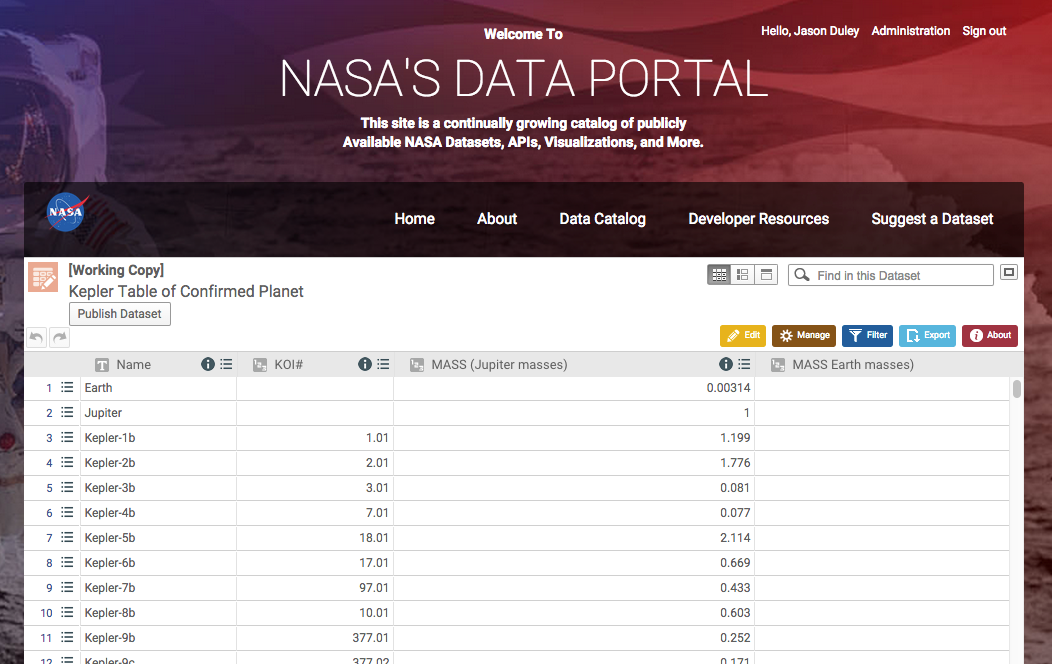The image size is (1052, 664).
Task: Open the Manage panel
Action: coord(804,335)
